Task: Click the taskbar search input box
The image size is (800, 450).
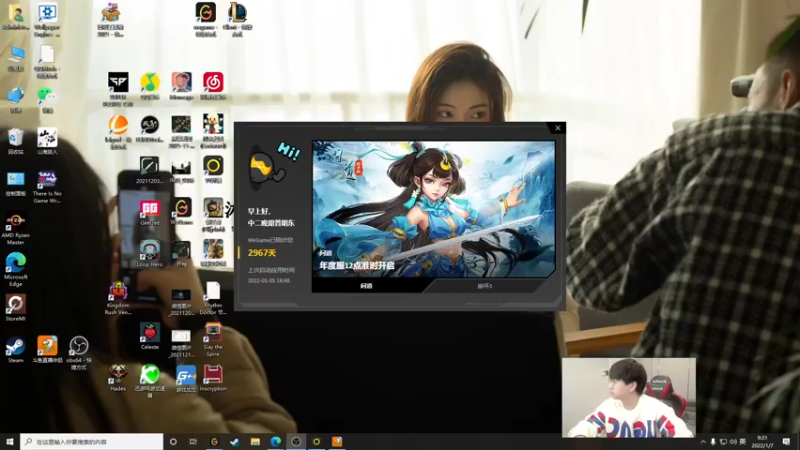Action: [92, 441]
